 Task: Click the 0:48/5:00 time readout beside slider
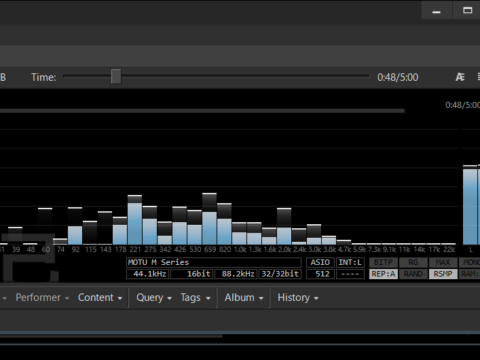tap(398, 77)
